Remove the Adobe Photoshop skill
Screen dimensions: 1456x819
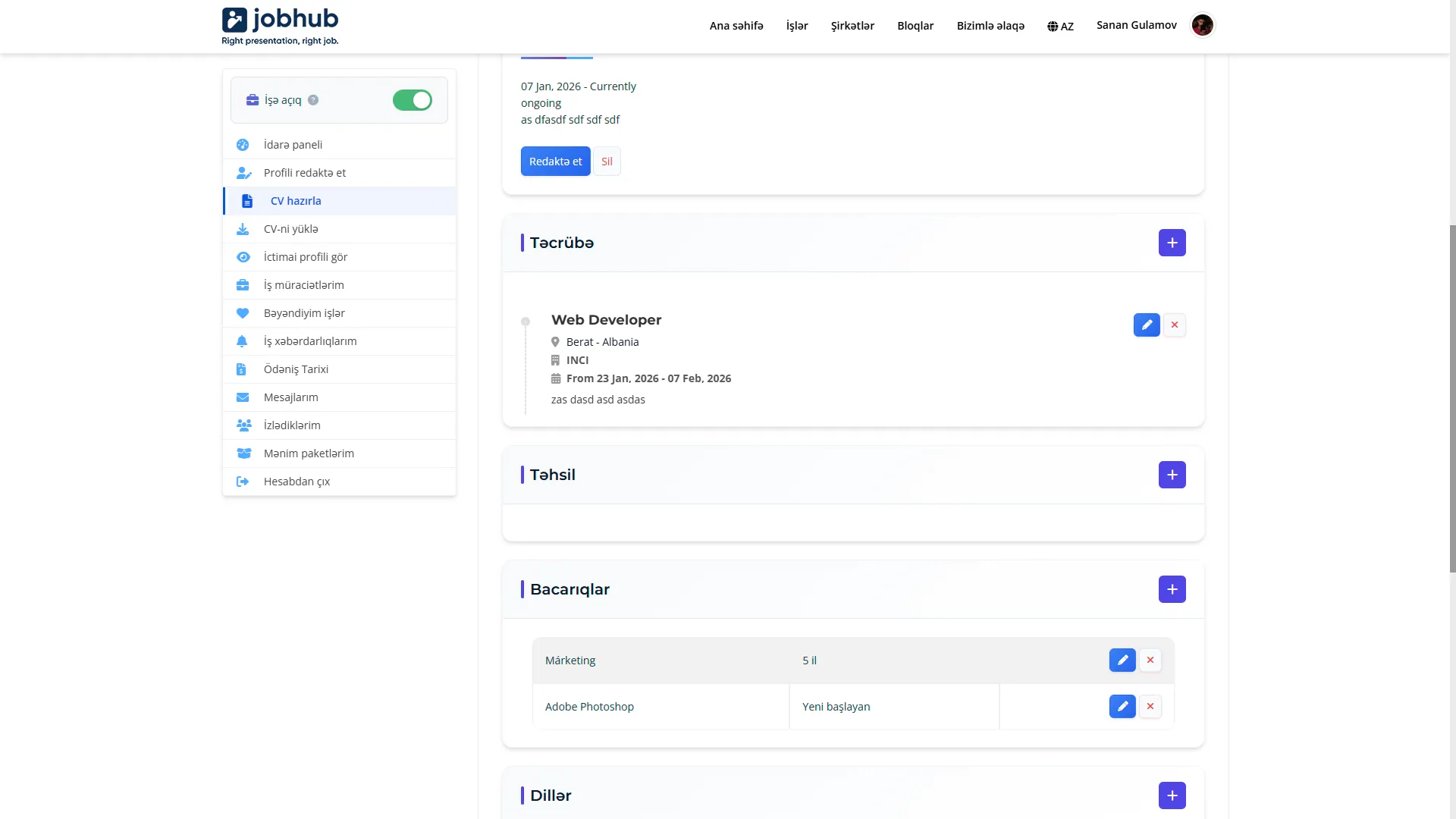click(x=1150, y=706)
